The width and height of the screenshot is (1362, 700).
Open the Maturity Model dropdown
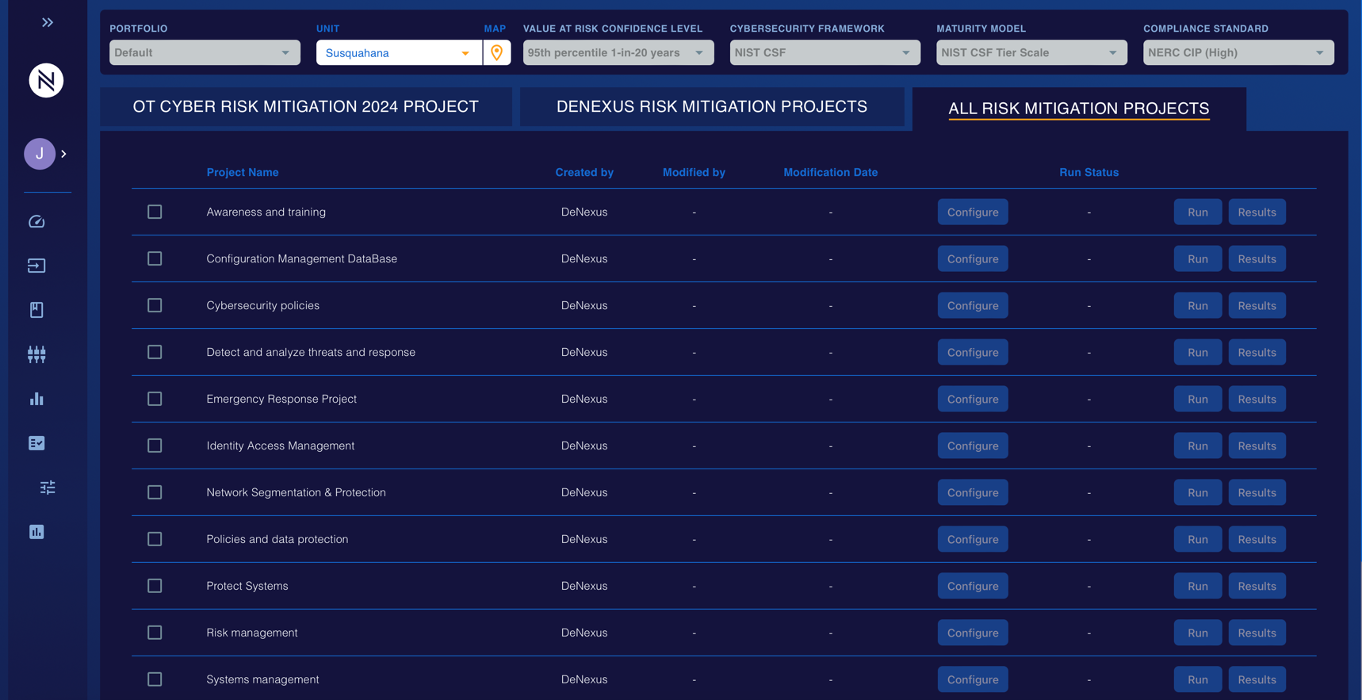coord(1031,53)
